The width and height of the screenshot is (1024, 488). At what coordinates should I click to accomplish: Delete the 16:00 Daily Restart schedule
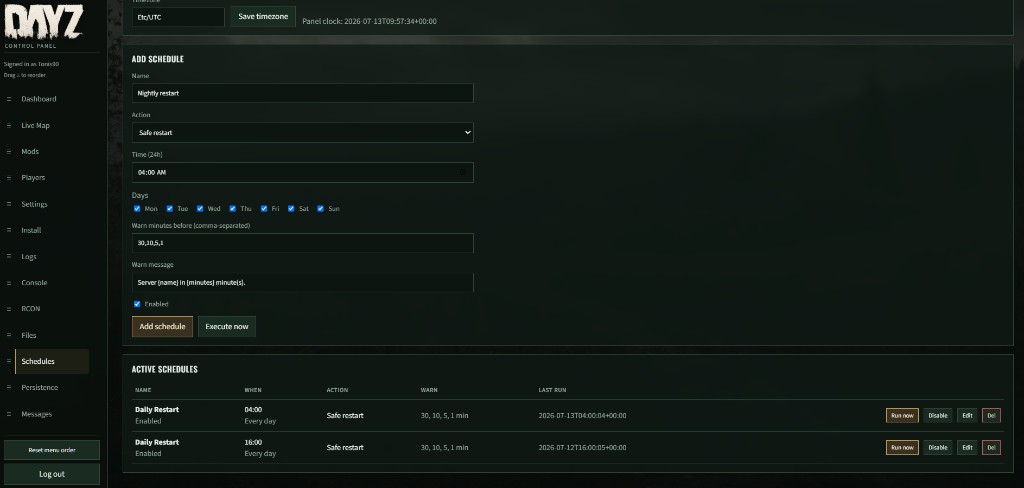tap(991, 447)
